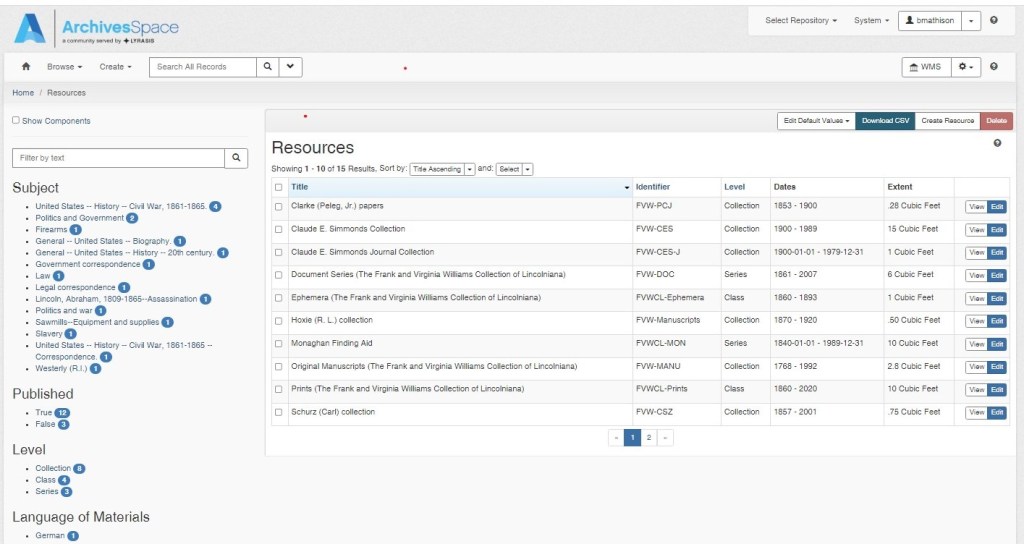Open the Title Ascending sort dropdown
The height and width of the screenshot is (544, 1024).
(442, 169)
